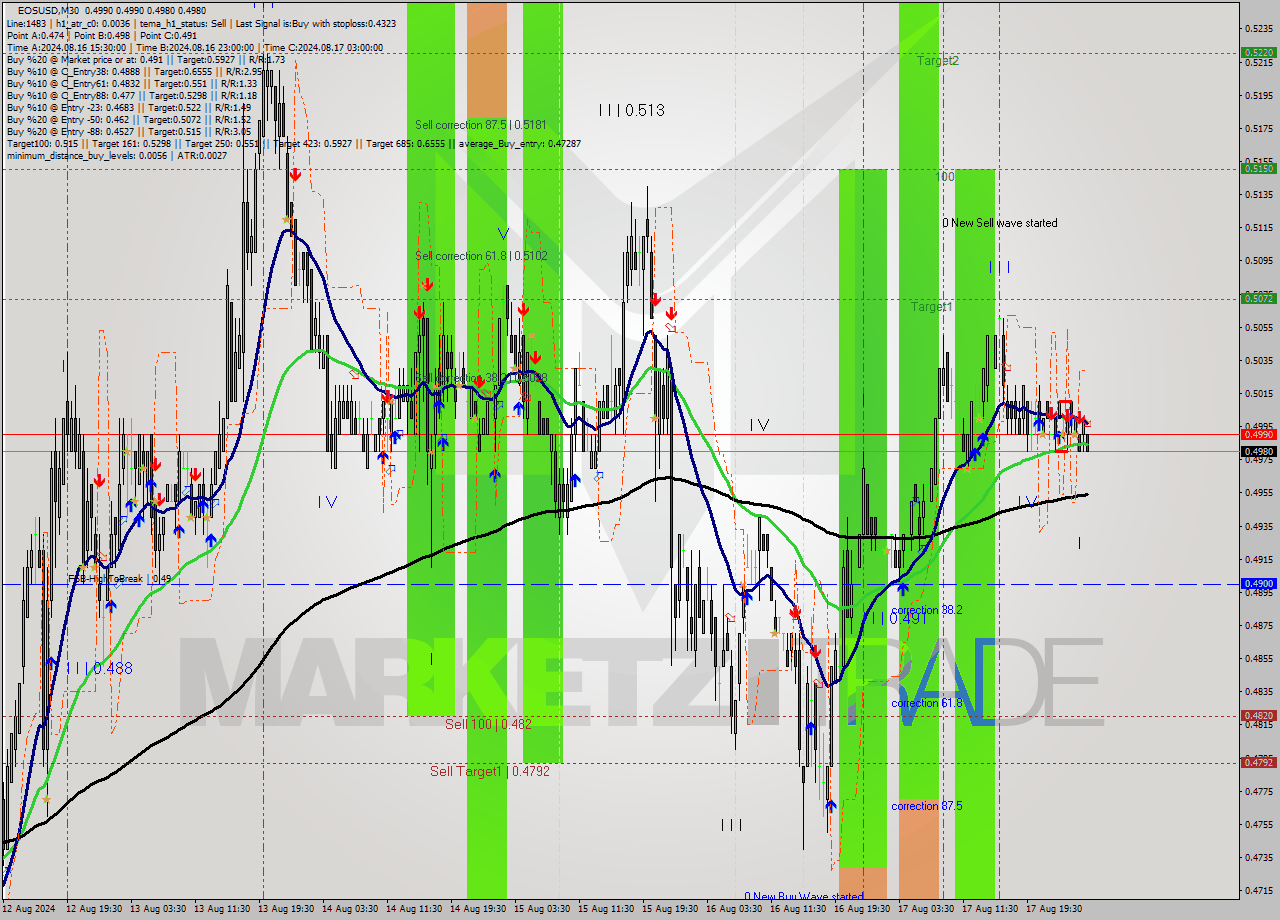
Task: Click the '0 New Sell wave started' annotation
Action: [x=1000, y=223]
